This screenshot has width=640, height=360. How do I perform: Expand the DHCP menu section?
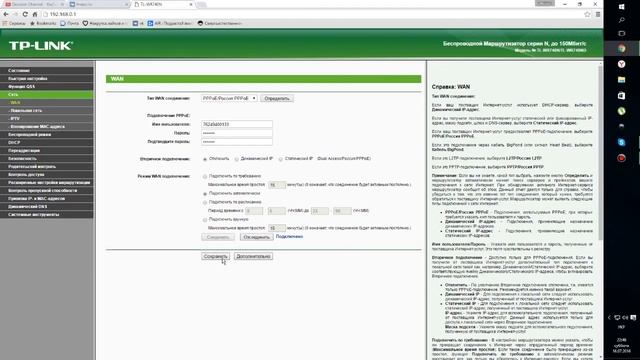point(47,142)
